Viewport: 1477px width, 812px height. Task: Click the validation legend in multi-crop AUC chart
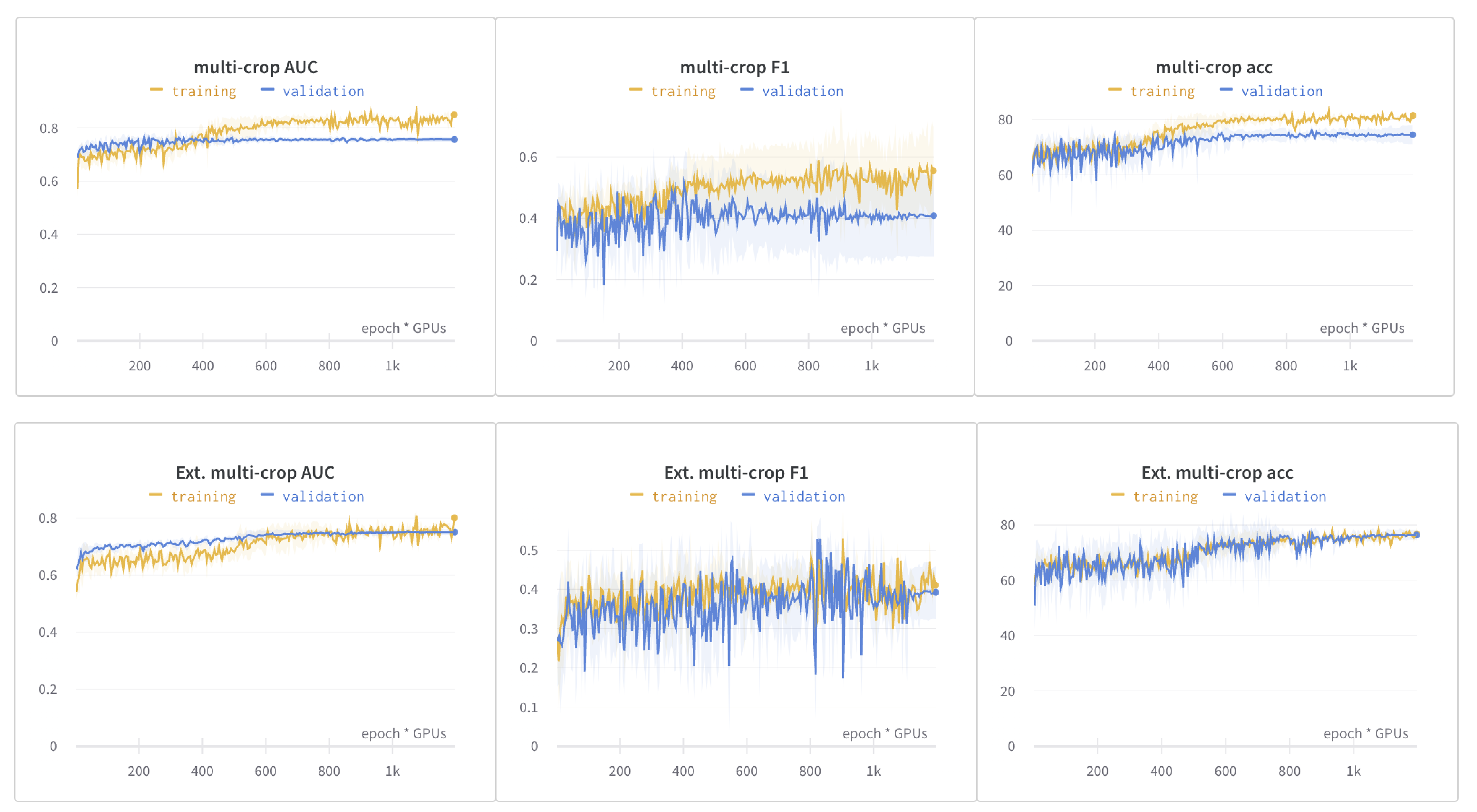(313, 91)
